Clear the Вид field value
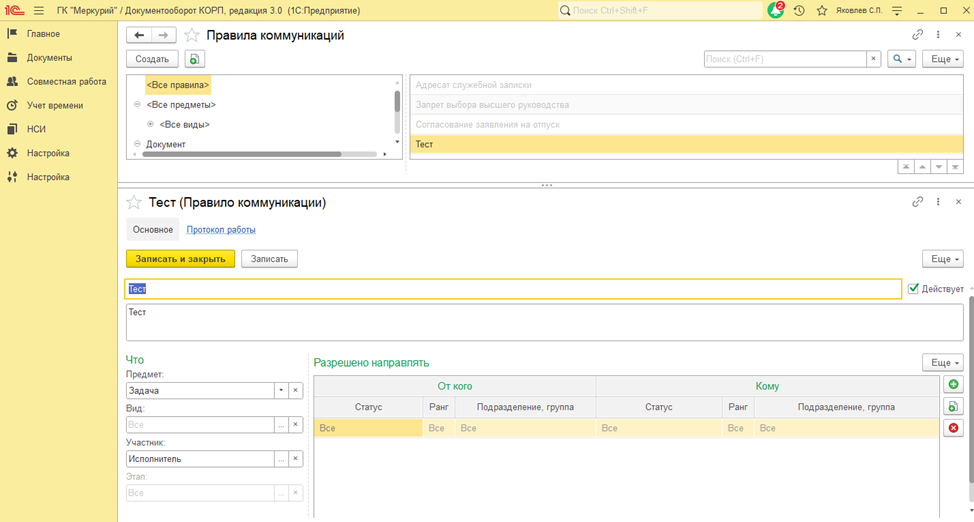This screenshot has width=974, height=522. coord(296,424)
